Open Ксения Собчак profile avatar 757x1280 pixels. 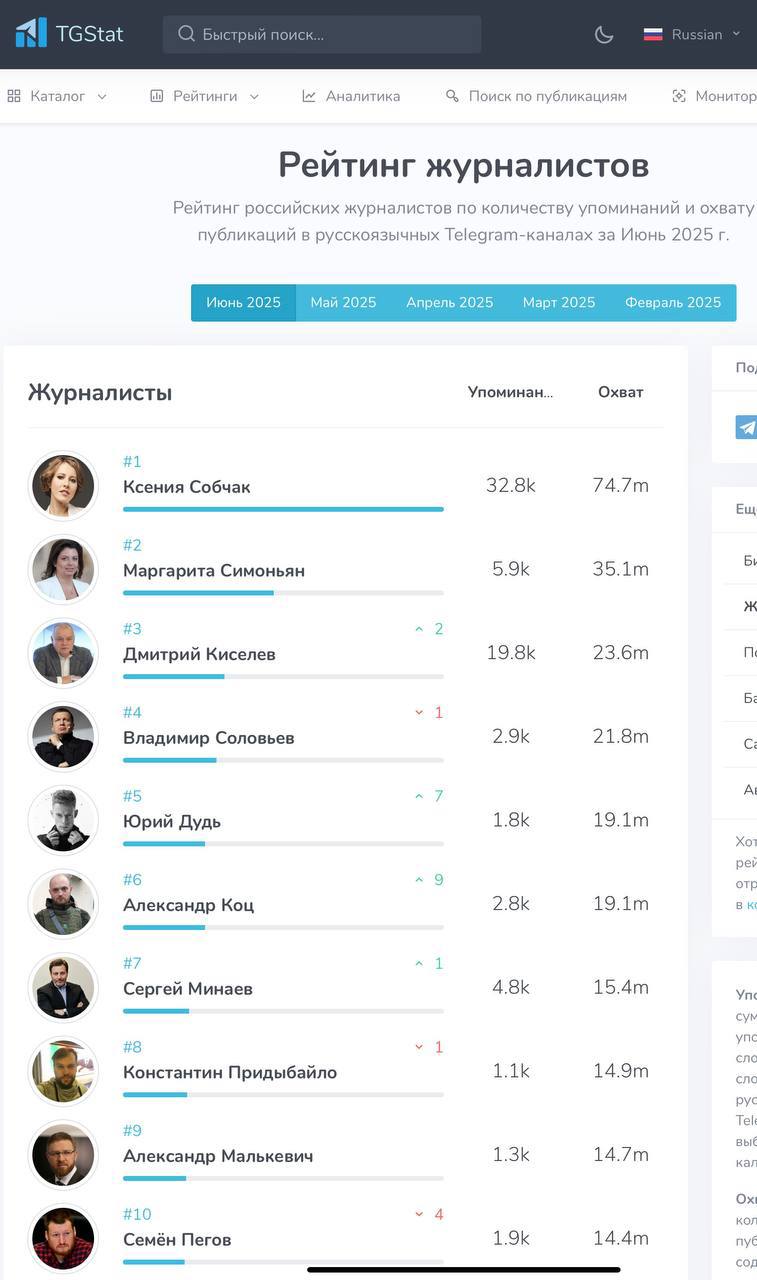click(63, 486)
